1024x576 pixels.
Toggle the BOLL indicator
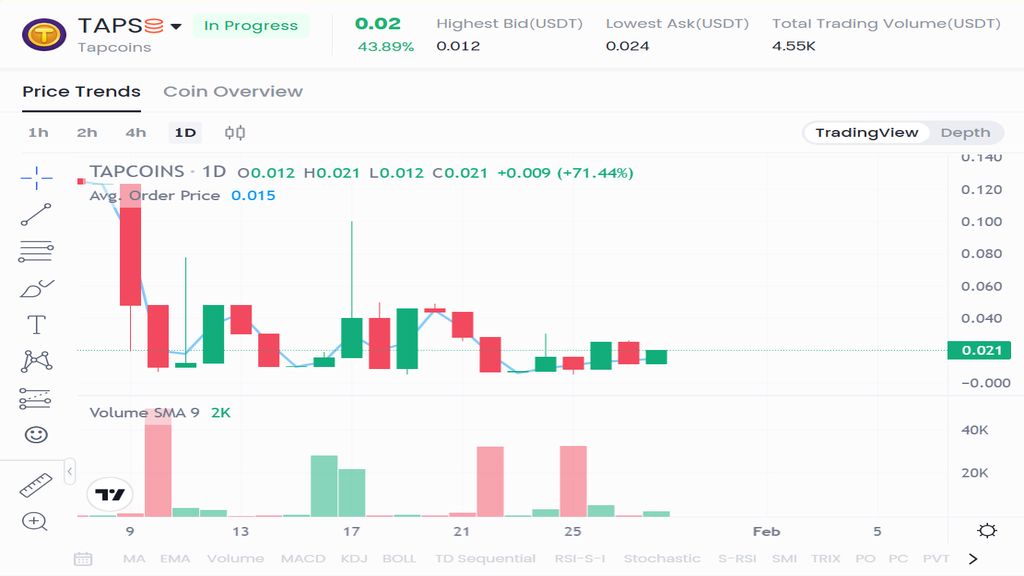tap(399, 559)
